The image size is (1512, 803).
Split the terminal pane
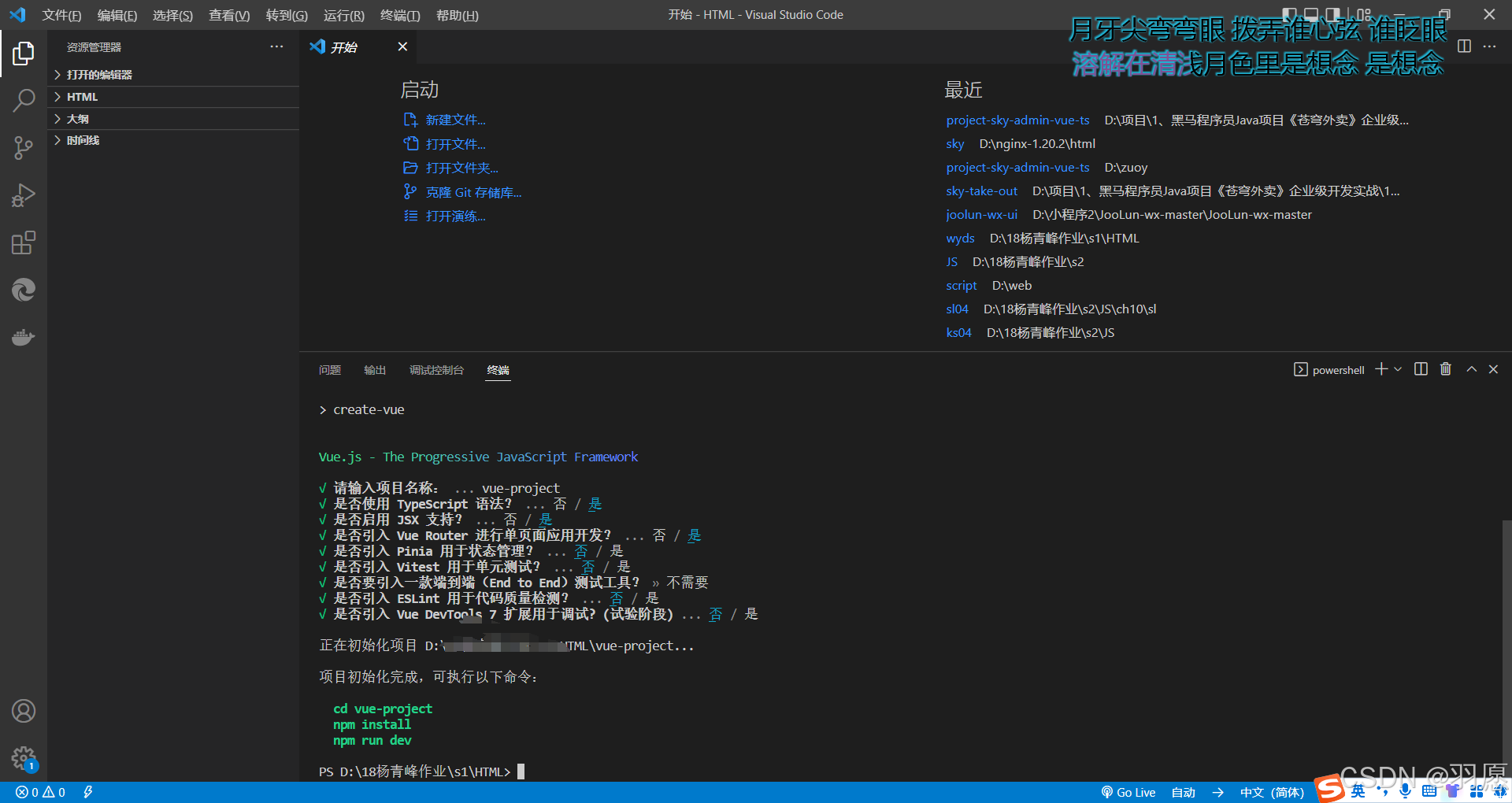tap(1421, 368)
